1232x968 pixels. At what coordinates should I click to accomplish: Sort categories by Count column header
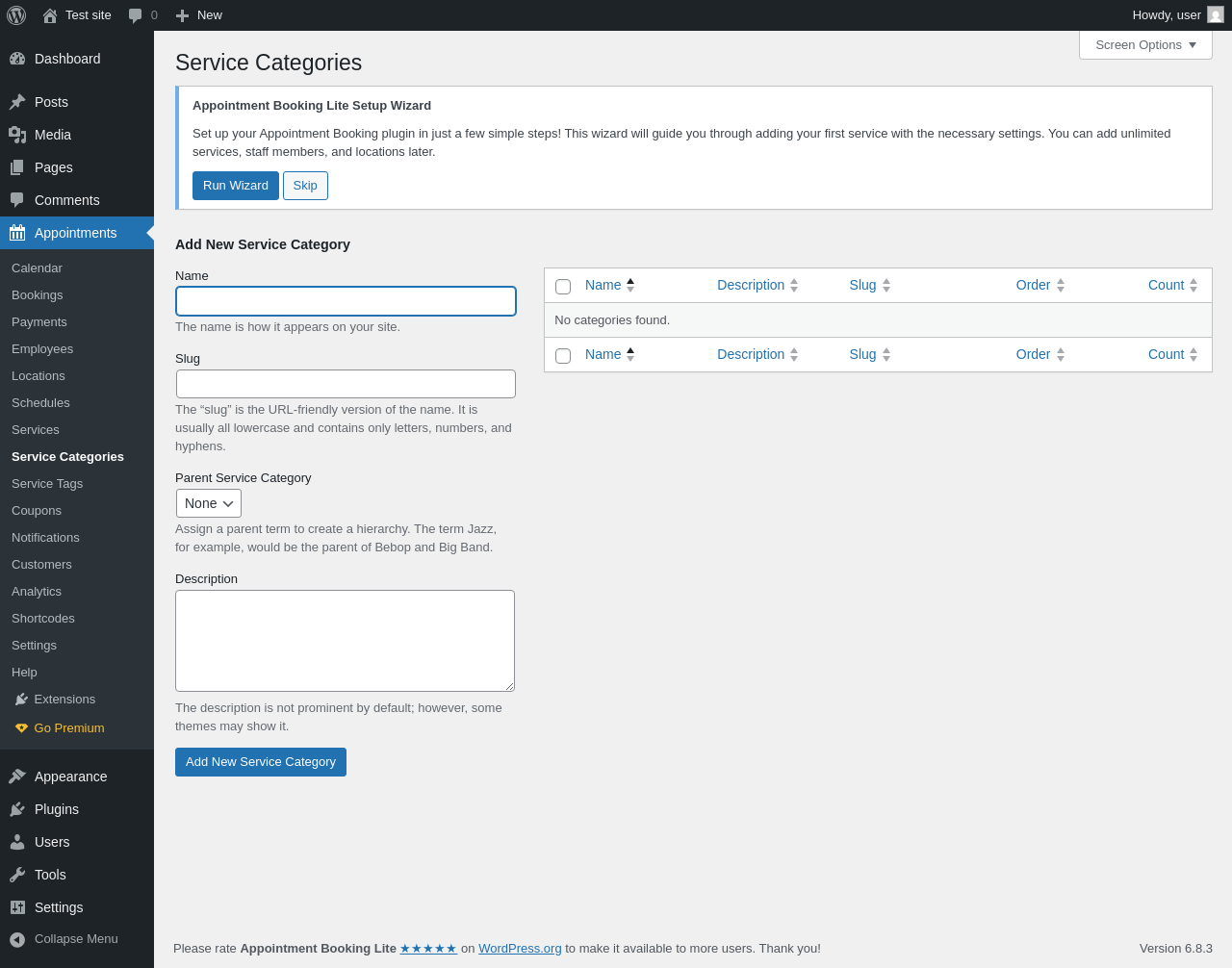click(x=1166, y=285)
